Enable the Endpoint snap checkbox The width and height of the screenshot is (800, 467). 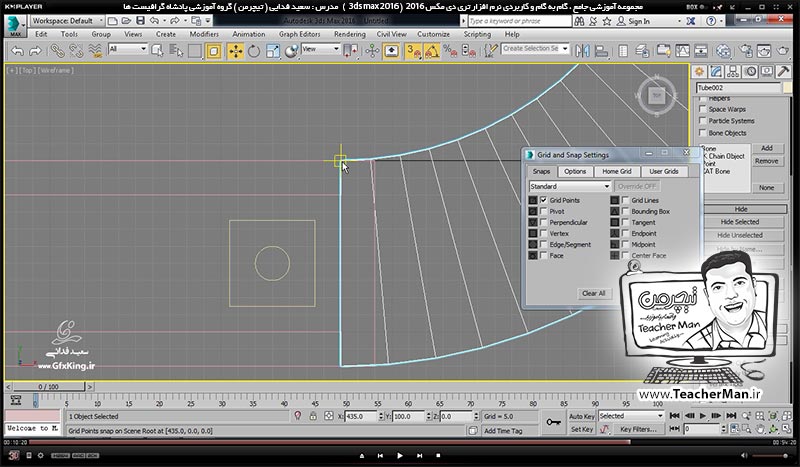point(626,233)
